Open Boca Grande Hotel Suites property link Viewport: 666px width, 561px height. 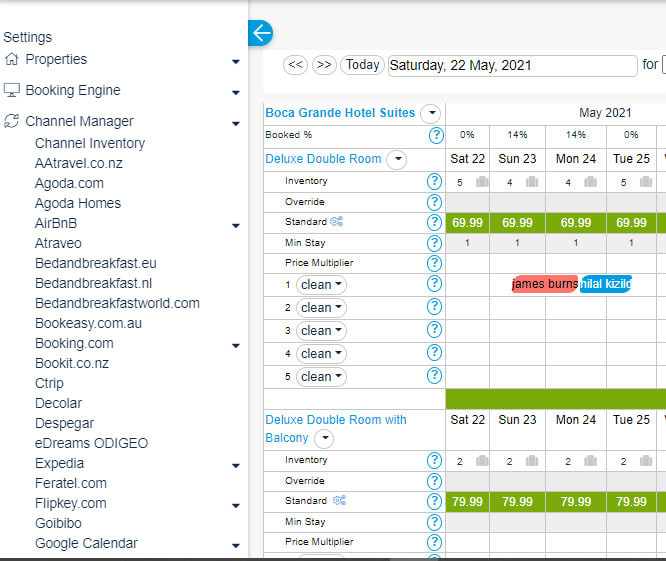[x=340, y=113]
